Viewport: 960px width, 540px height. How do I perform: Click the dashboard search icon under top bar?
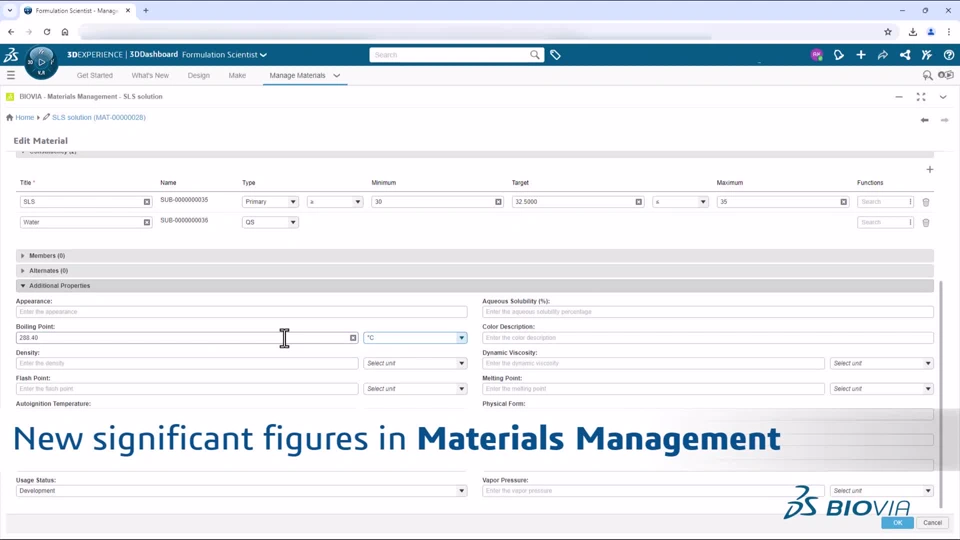(928, 75)
